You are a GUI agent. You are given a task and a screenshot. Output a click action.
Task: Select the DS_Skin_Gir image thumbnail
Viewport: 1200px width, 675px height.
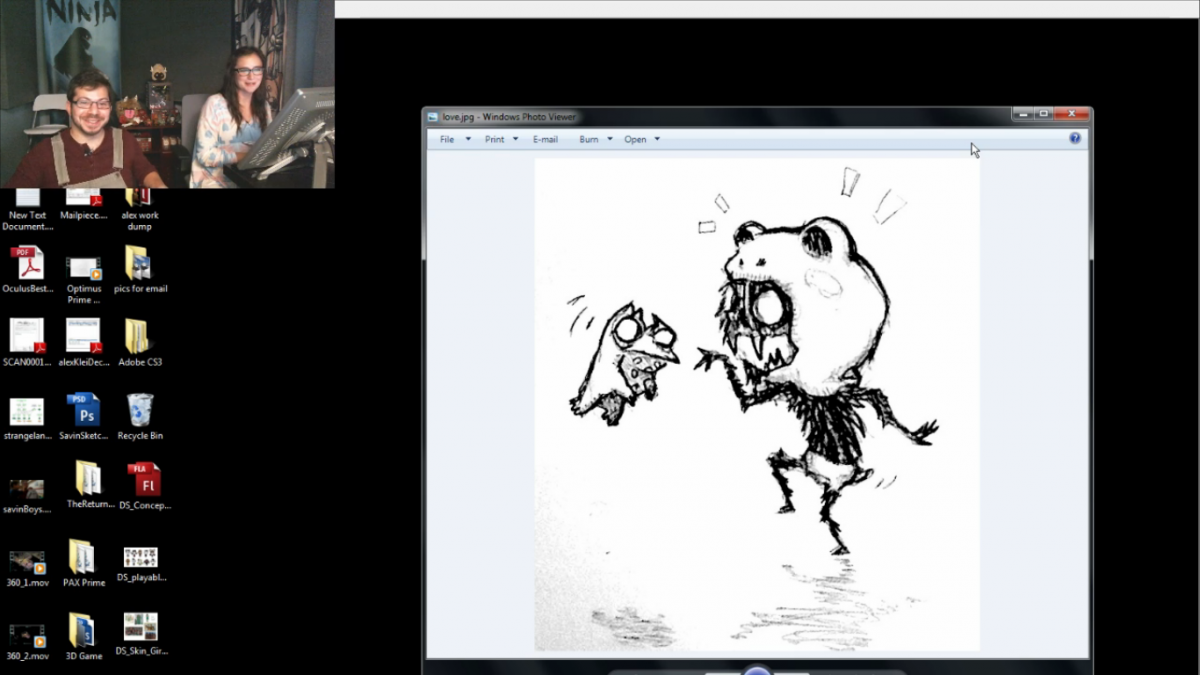(x=140, y=627)
